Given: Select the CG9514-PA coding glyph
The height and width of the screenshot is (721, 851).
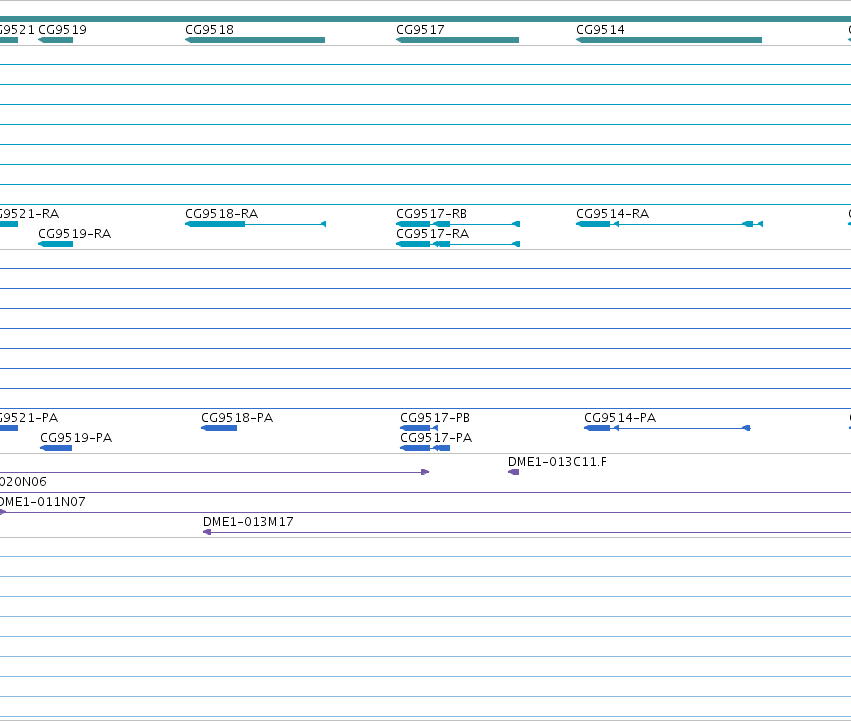Looking at the screenshot, I should (667, 428).
